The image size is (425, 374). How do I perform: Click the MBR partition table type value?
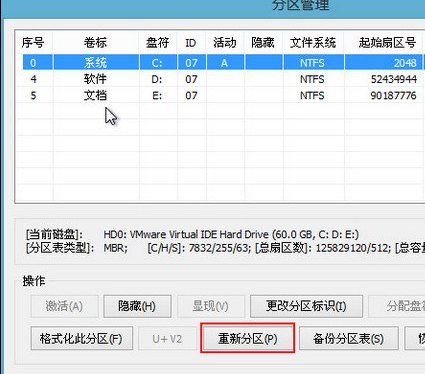(x=115, y=248)
